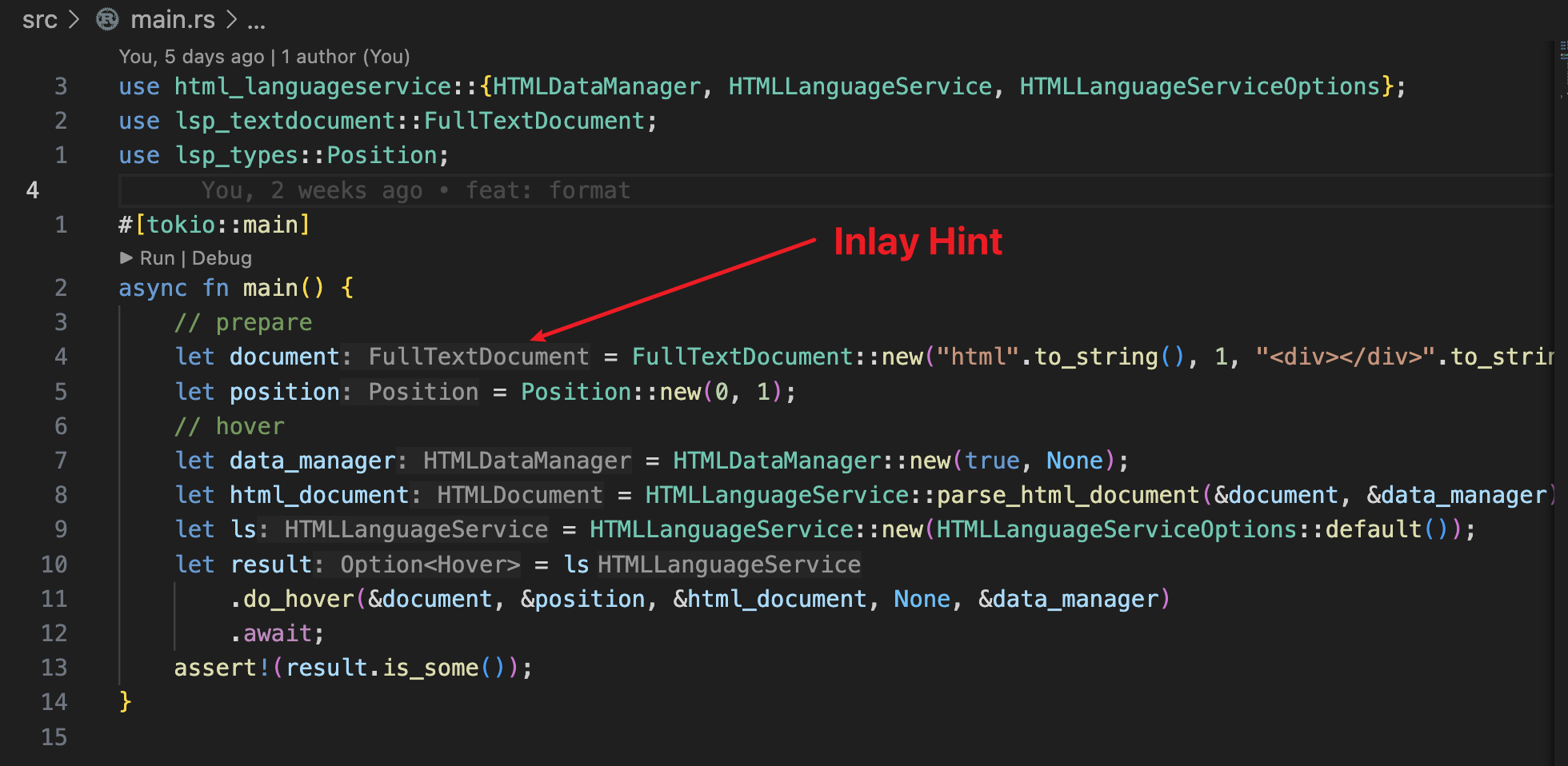Click the 'async' keyword
1568x766 pixels.
(153, 288)
